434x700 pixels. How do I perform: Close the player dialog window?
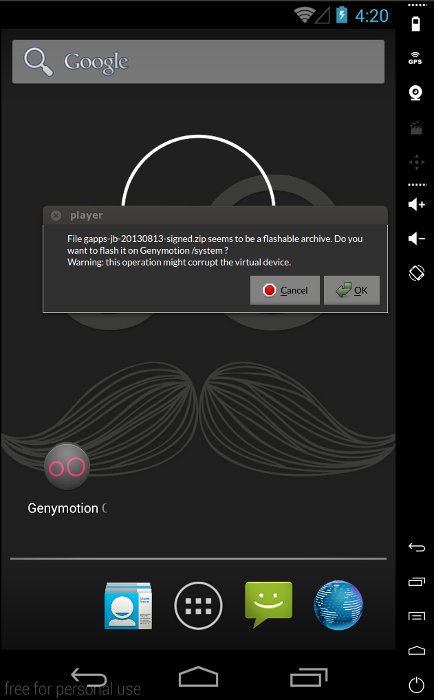[56, 216]
